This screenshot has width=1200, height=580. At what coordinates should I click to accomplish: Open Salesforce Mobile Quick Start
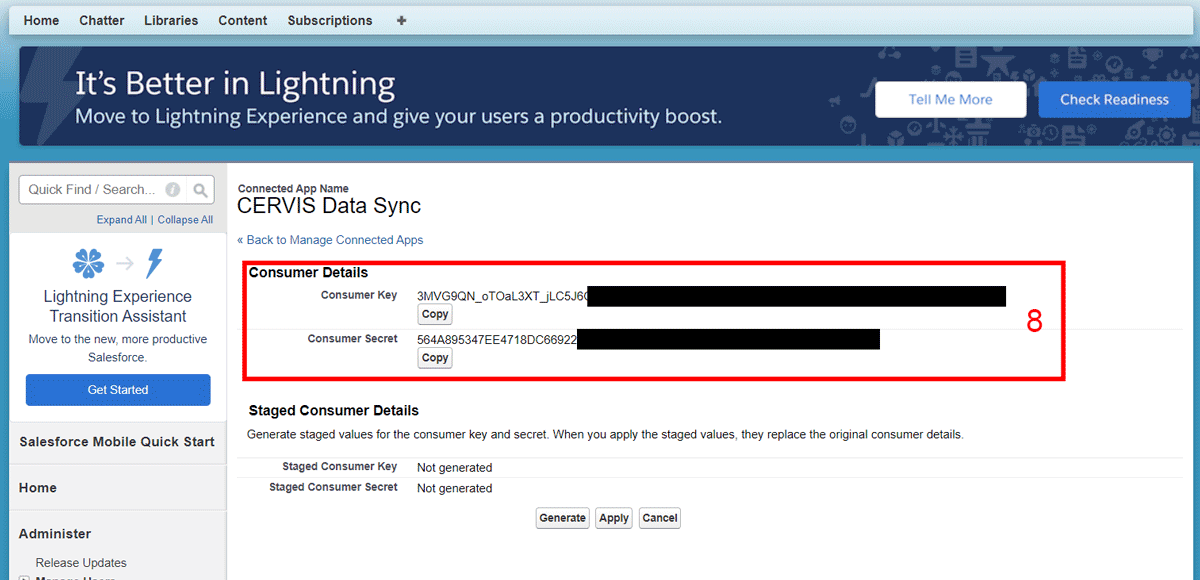tap(117, 442)
